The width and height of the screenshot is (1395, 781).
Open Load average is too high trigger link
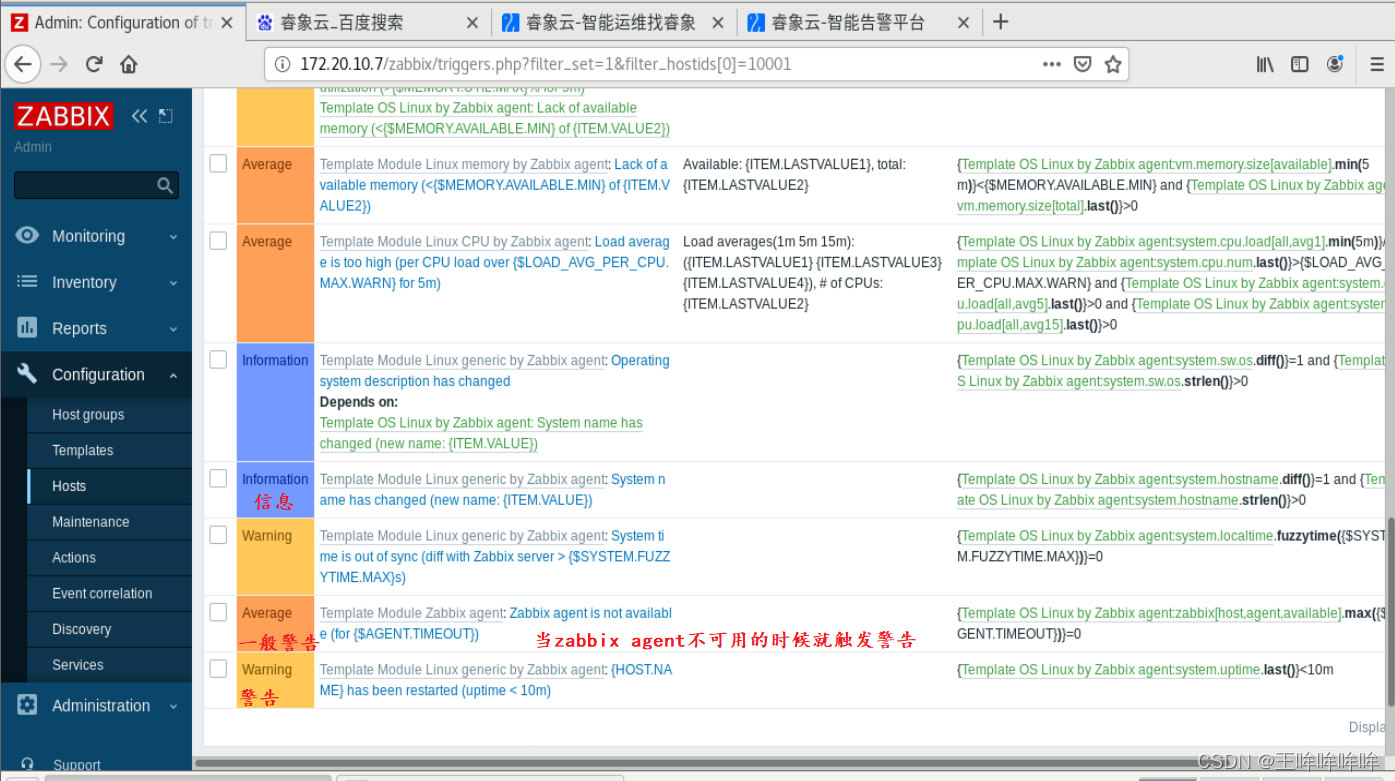point(495,262)
